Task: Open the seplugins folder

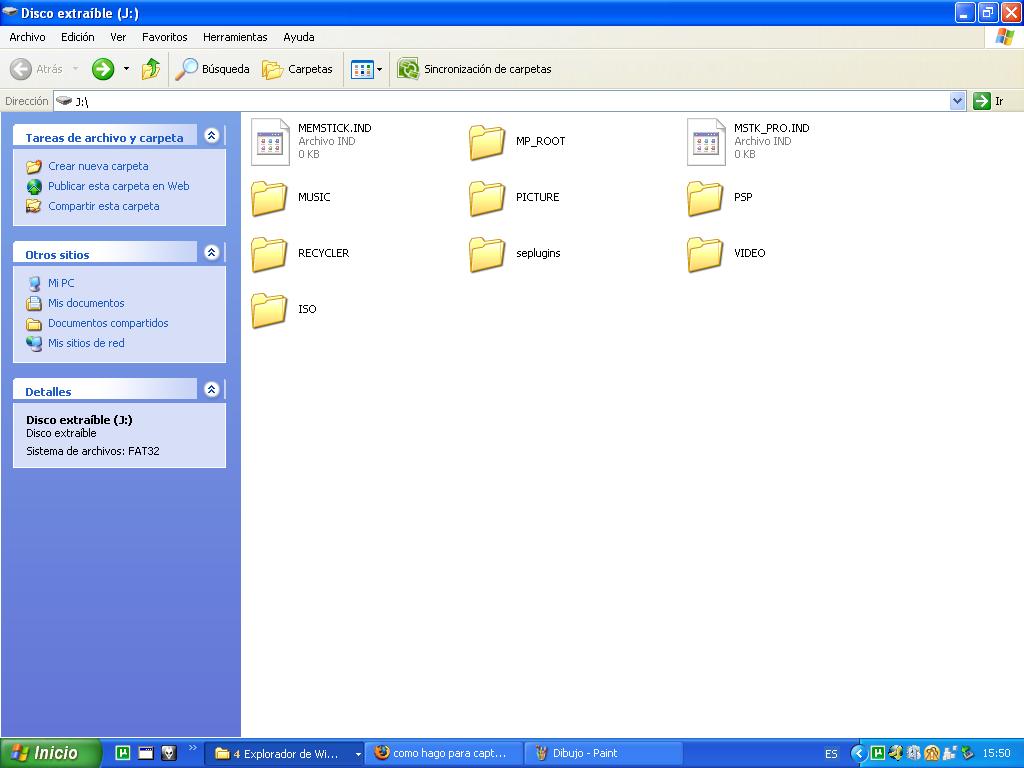Action: tap(487, 254)
